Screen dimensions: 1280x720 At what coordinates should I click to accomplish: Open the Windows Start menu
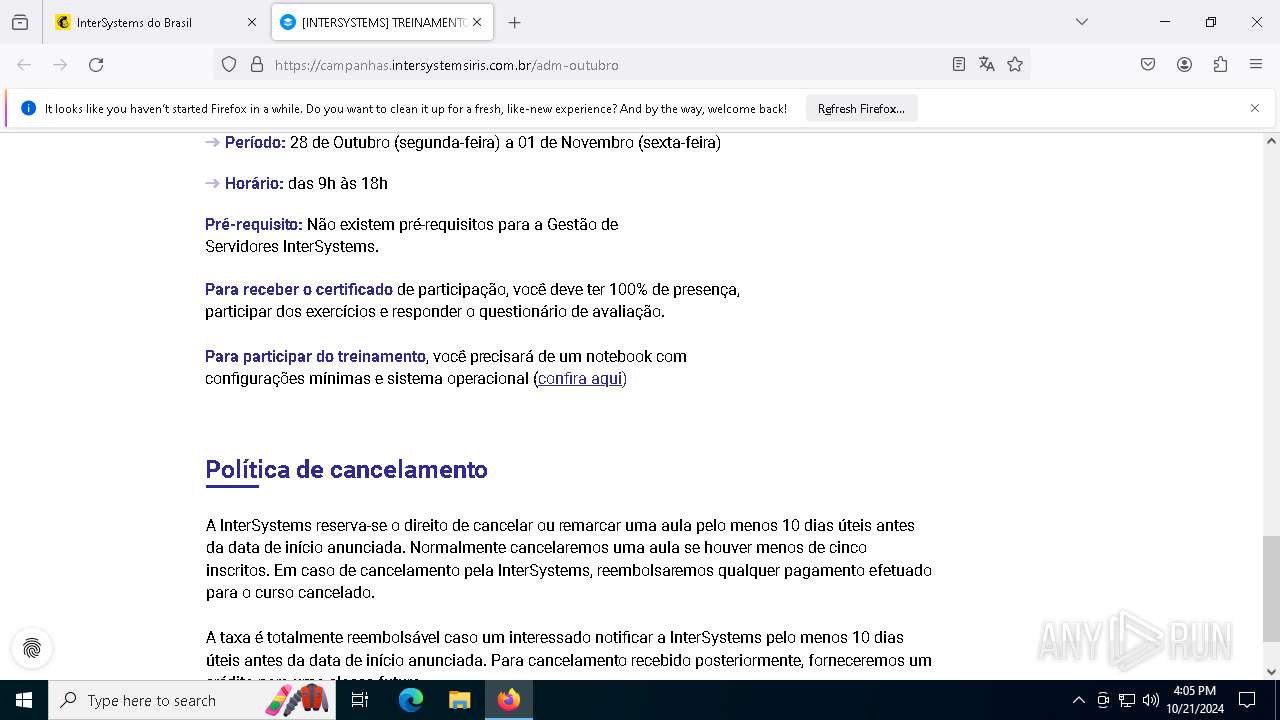24,700
